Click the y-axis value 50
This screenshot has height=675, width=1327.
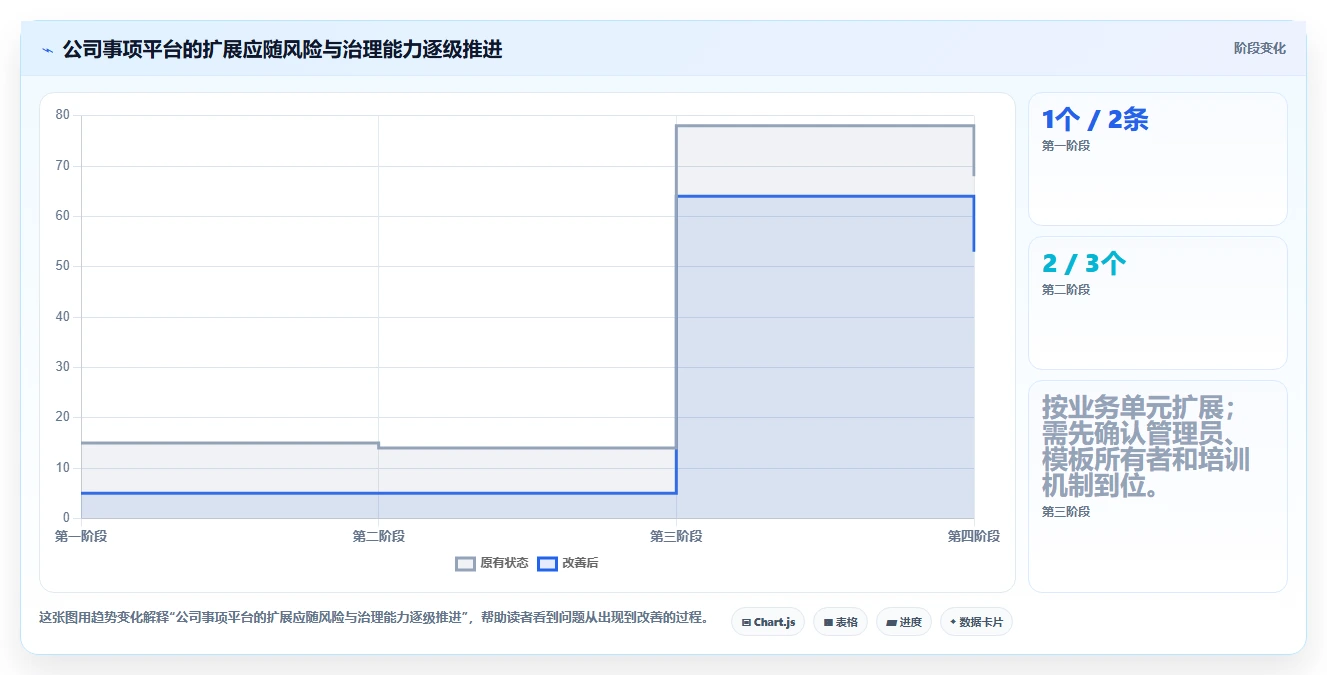coord(63,266)
